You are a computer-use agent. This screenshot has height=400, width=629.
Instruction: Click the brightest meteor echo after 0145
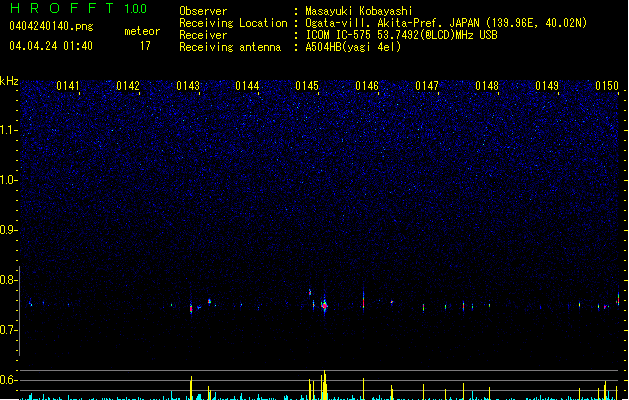(325, 306)
